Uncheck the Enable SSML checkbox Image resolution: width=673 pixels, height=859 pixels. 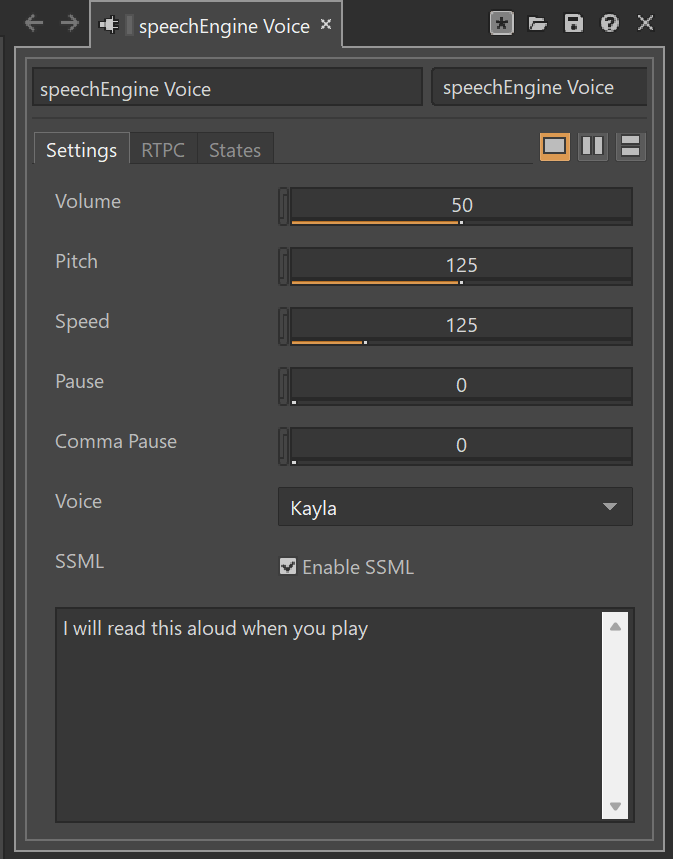click(288, 566)
